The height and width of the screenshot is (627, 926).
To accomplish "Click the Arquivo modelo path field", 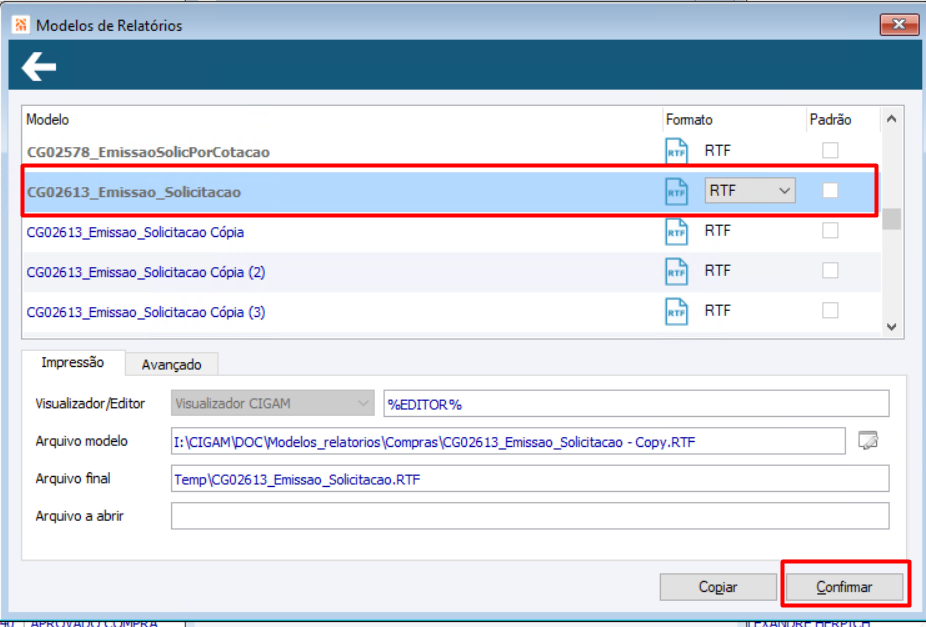I will point(508,441).
